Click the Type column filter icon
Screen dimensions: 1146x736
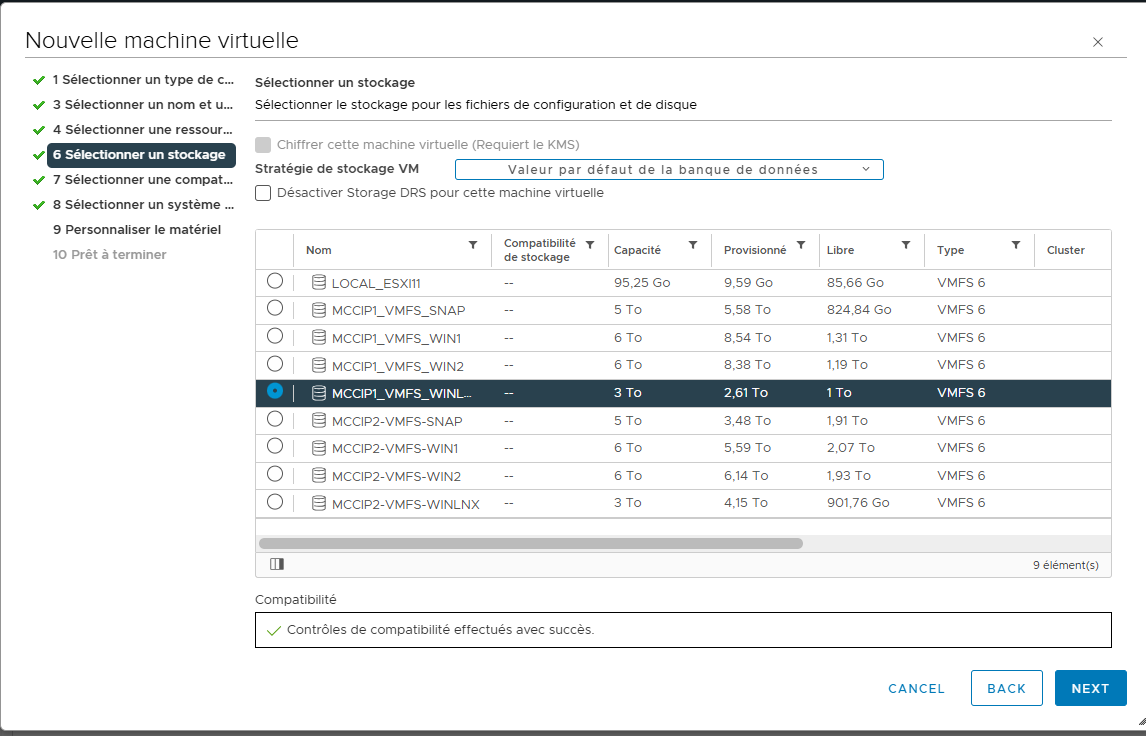(x=1016, y=245)
